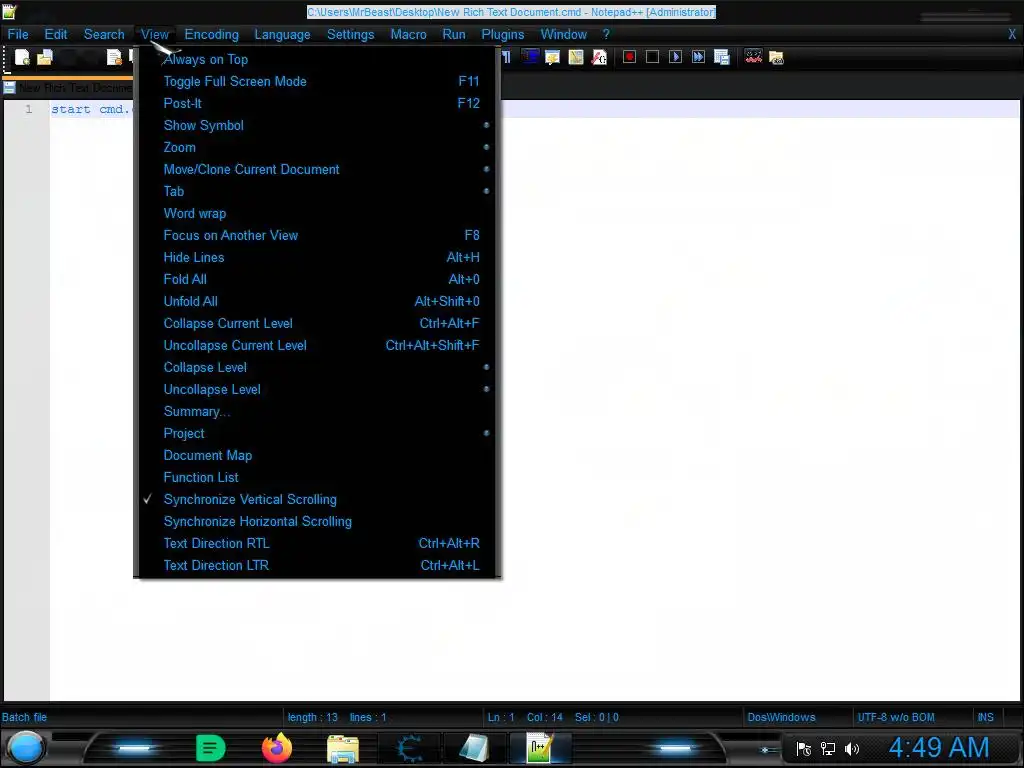
Task: Click the Playback macro button
Action: 675,57
